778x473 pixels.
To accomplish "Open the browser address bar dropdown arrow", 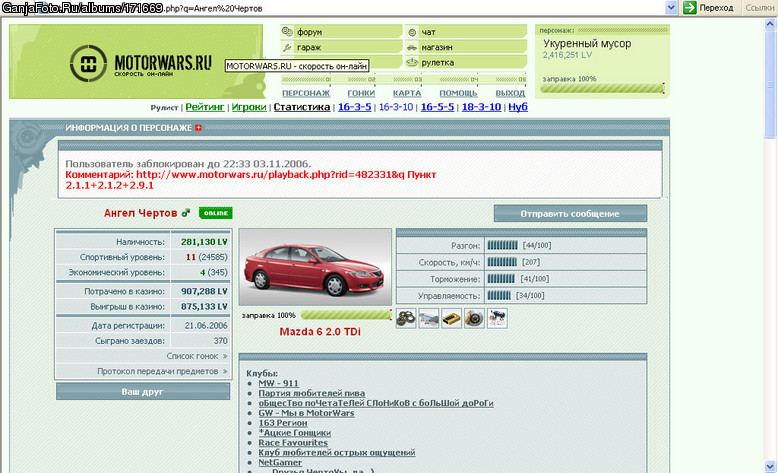I will point(671,7).
